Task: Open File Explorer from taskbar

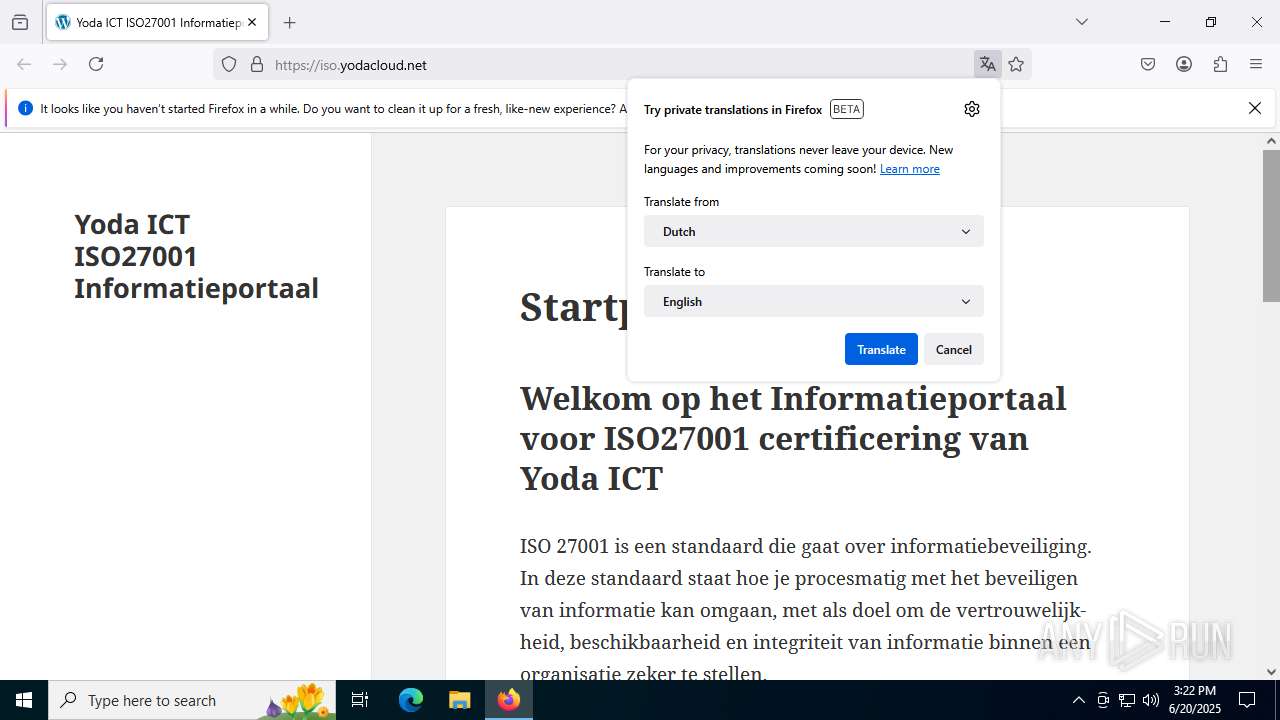Action: [x=459, y=700]
